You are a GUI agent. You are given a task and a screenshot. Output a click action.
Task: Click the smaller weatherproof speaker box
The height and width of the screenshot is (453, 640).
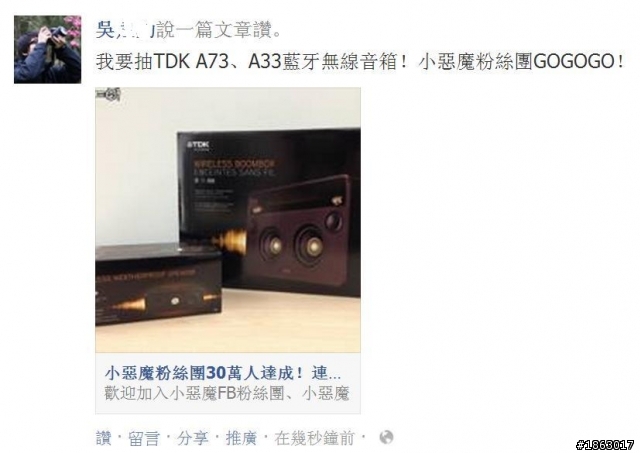pyautogui.click(x=158, y=284)
